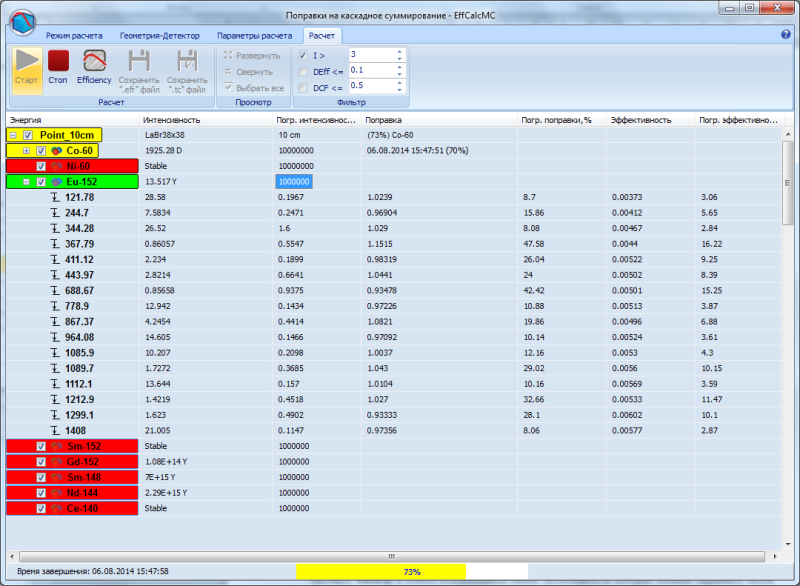Viewport: 800px width, 586px height.
Task: Collapse the Eu-152 tree node
Action: (26, 182)
